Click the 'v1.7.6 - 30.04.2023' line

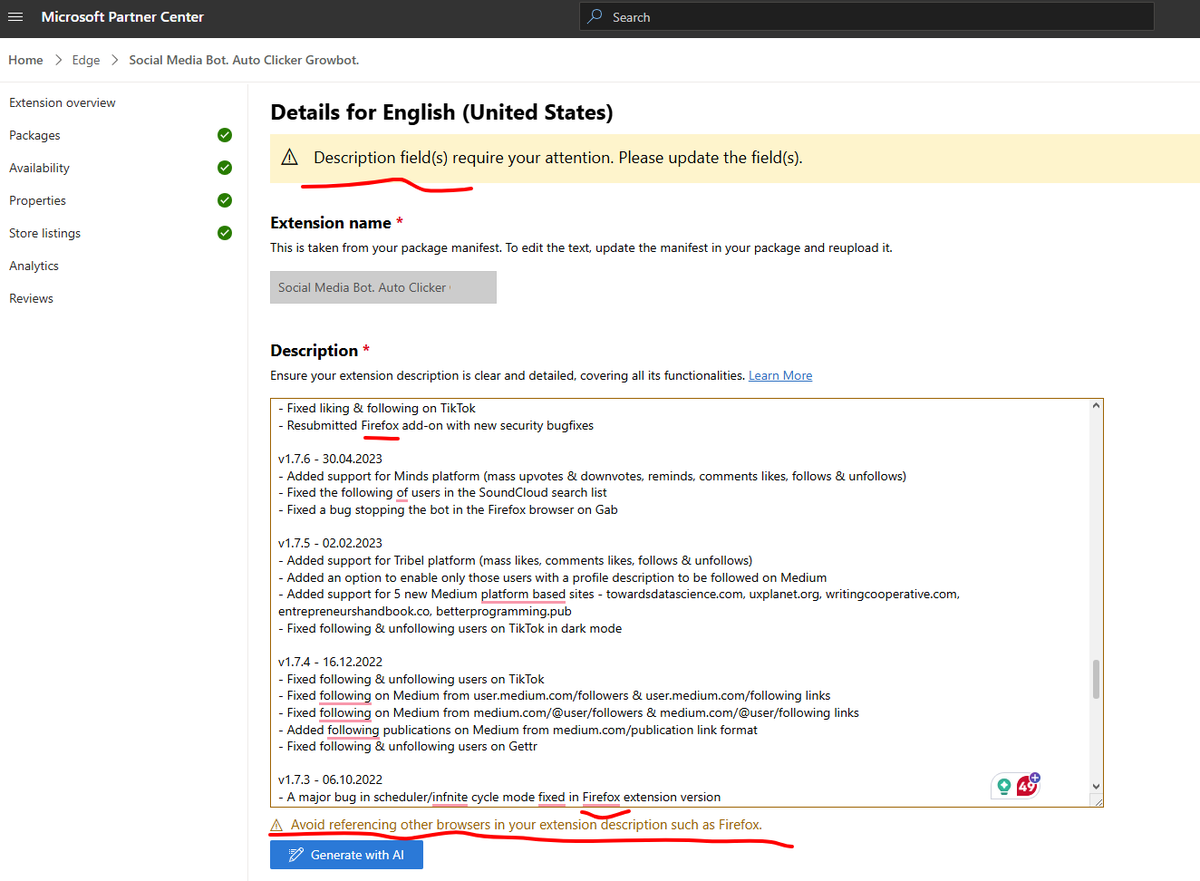tap(330, 459)
